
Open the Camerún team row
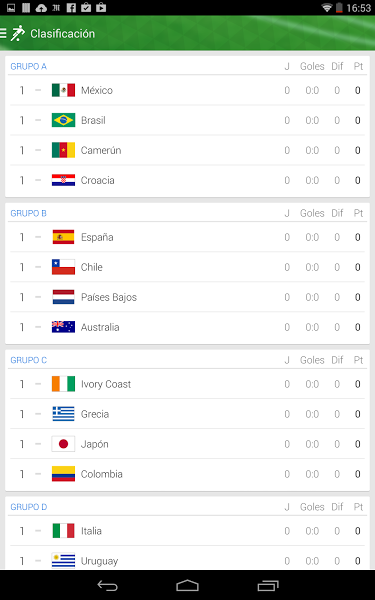tap(188, 150)
